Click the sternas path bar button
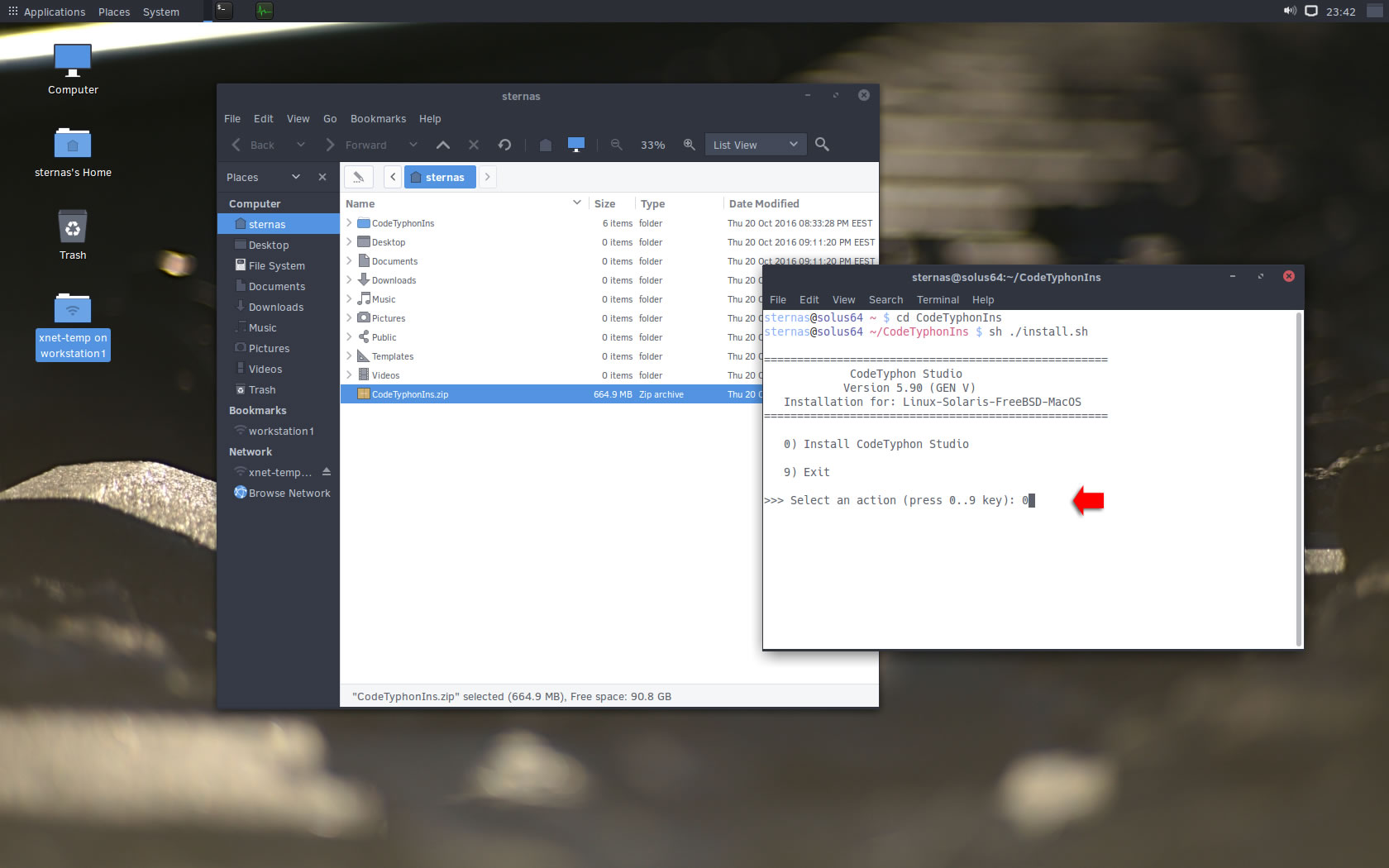The image size is (1389, 868). point(440,177)
